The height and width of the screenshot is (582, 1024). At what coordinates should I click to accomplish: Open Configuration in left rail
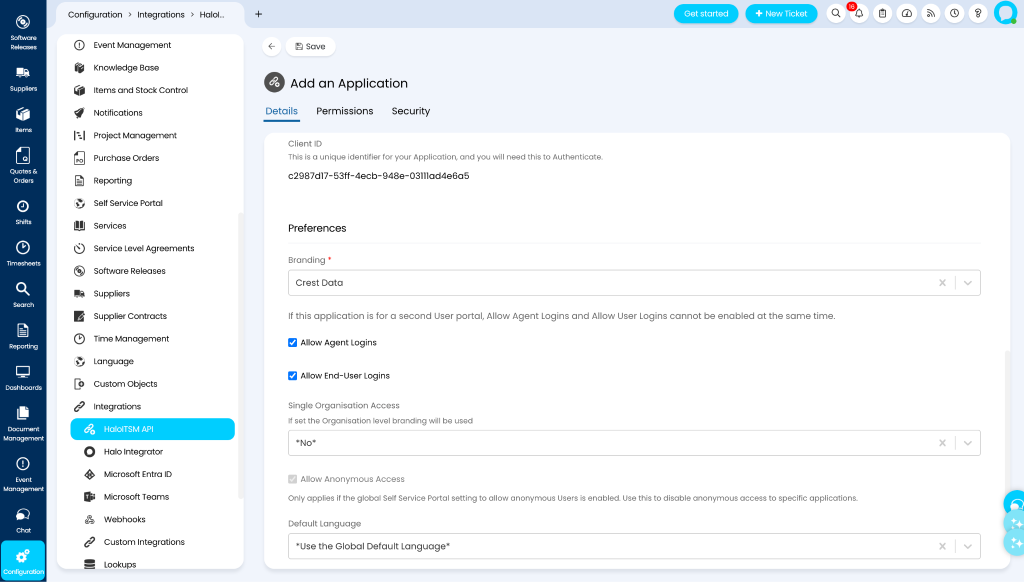coord(23,560)
